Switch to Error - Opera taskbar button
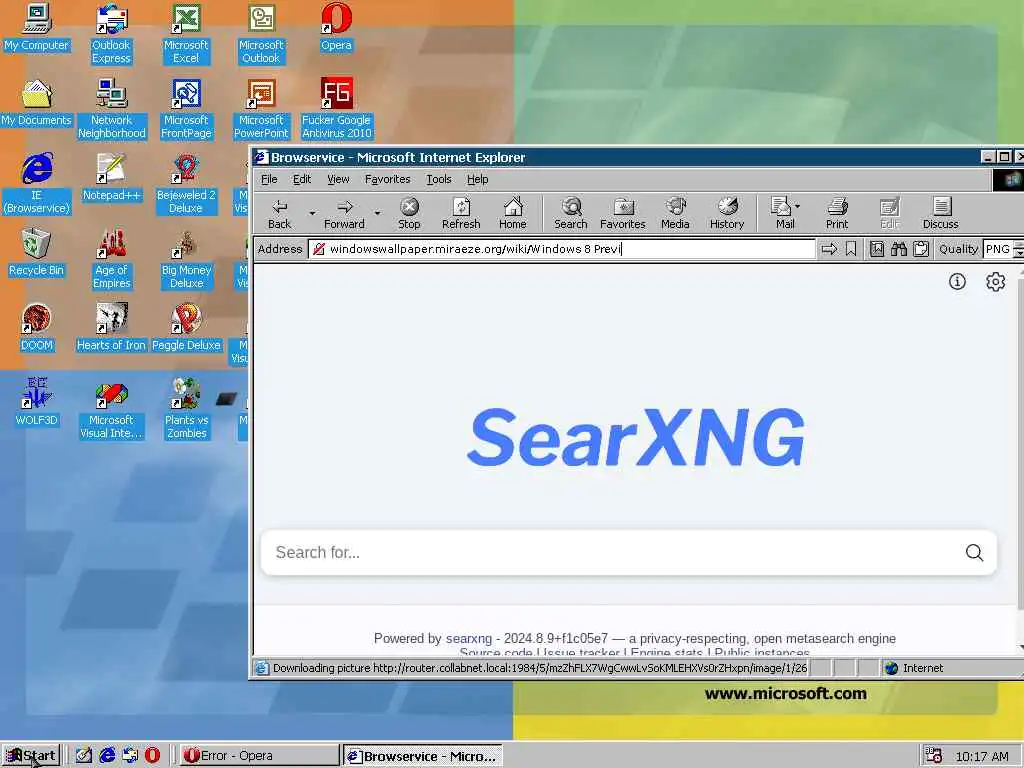The image size is (1024, 768). pos(259,756)
